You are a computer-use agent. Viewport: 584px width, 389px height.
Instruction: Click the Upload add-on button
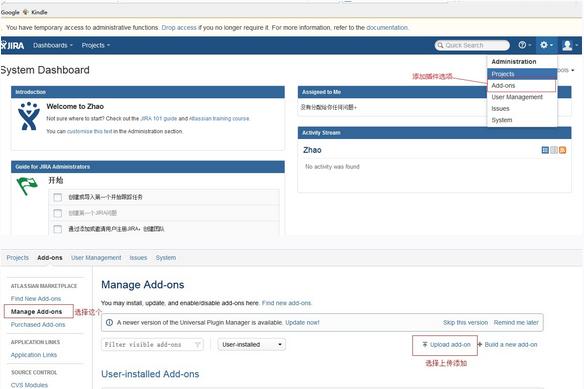446,345
